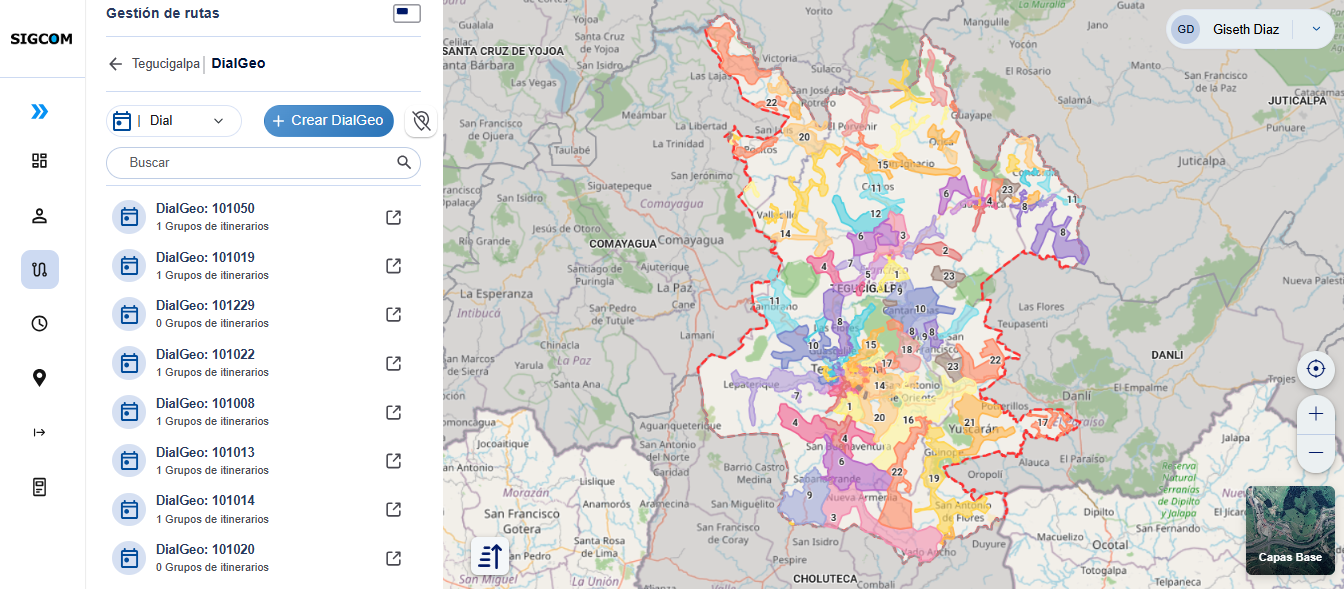The height and width of the screenshot is (589, 1344).
Task: Toggle the sort order button on map
Action: point(490,556)
